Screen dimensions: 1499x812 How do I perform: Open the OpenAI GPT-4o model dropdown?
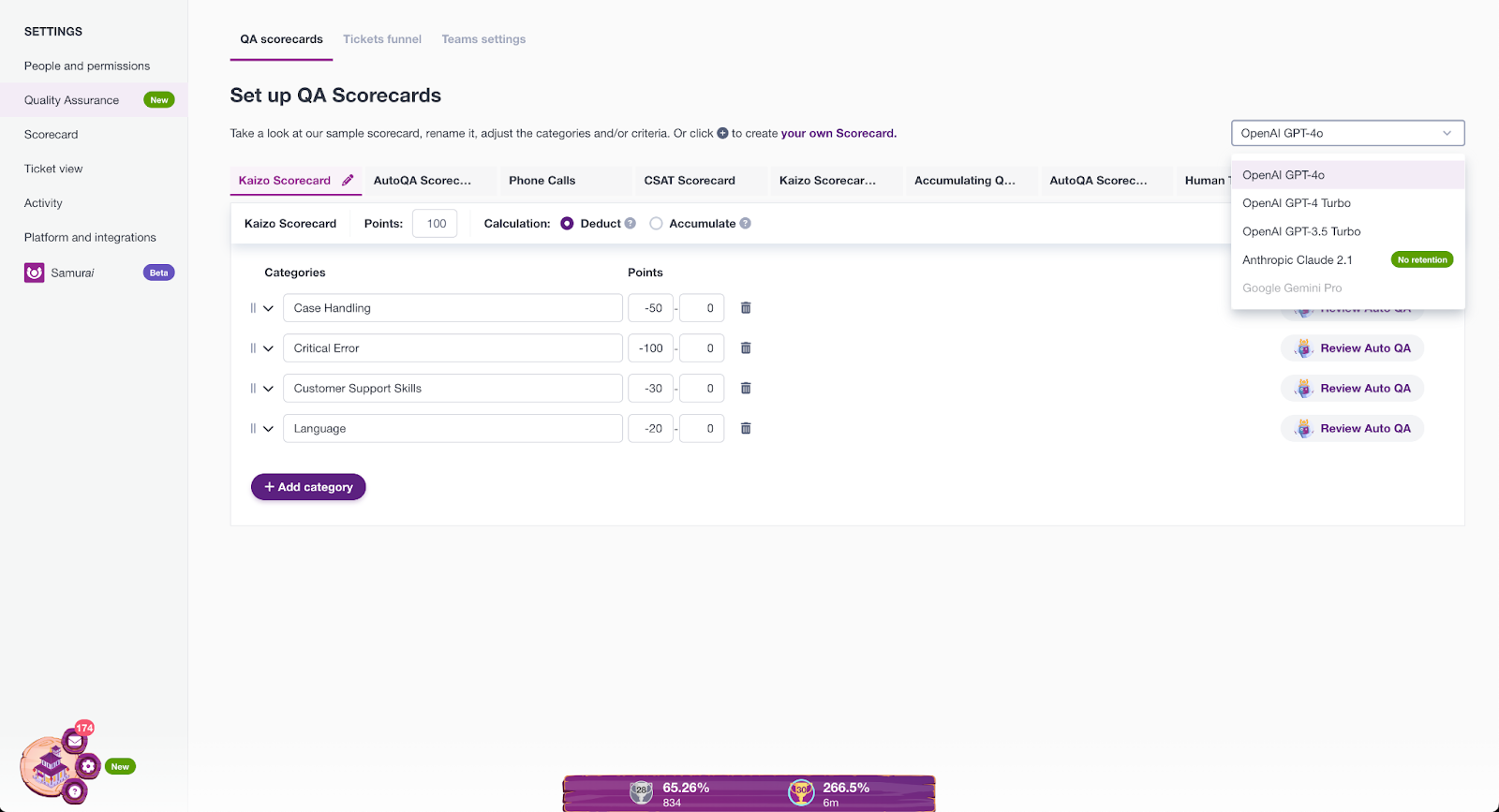coord(1347,133)
